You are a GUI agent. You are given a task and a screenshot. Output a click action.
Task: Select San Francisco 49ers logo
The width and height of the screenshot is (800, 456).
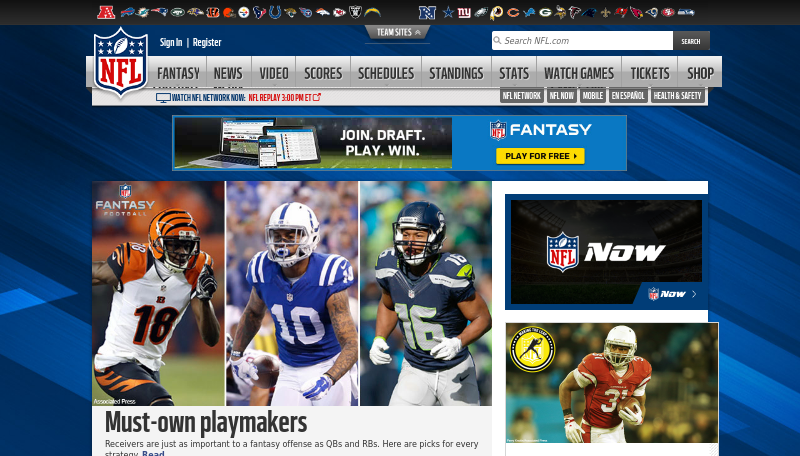[x=668, y=12]
